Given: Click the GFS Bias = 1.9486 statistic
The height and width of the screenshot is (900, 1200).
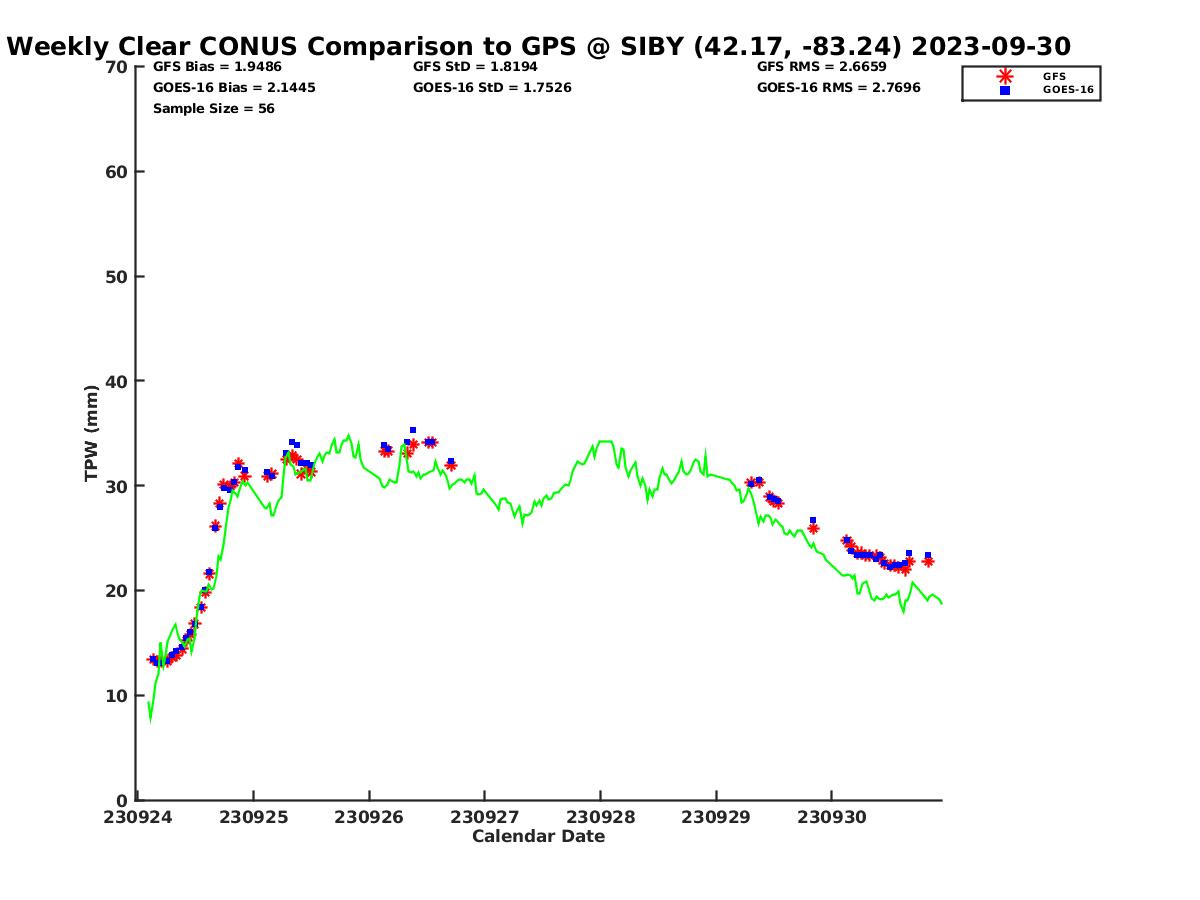Looking at the screenshot, I should click(x=217, y=67).
